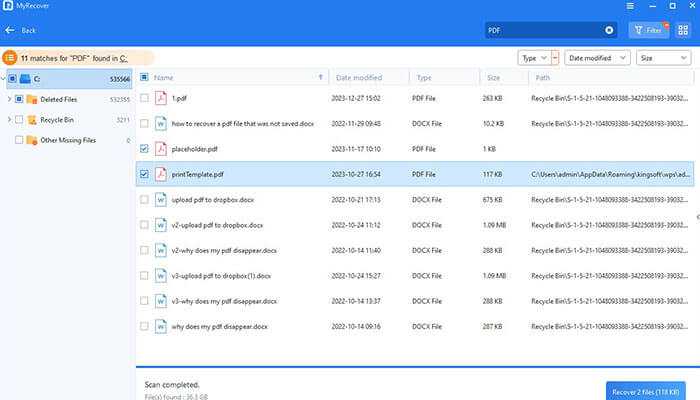Click the Back arrow icon
Screen dimensions: 700x400
click(10, 31)
